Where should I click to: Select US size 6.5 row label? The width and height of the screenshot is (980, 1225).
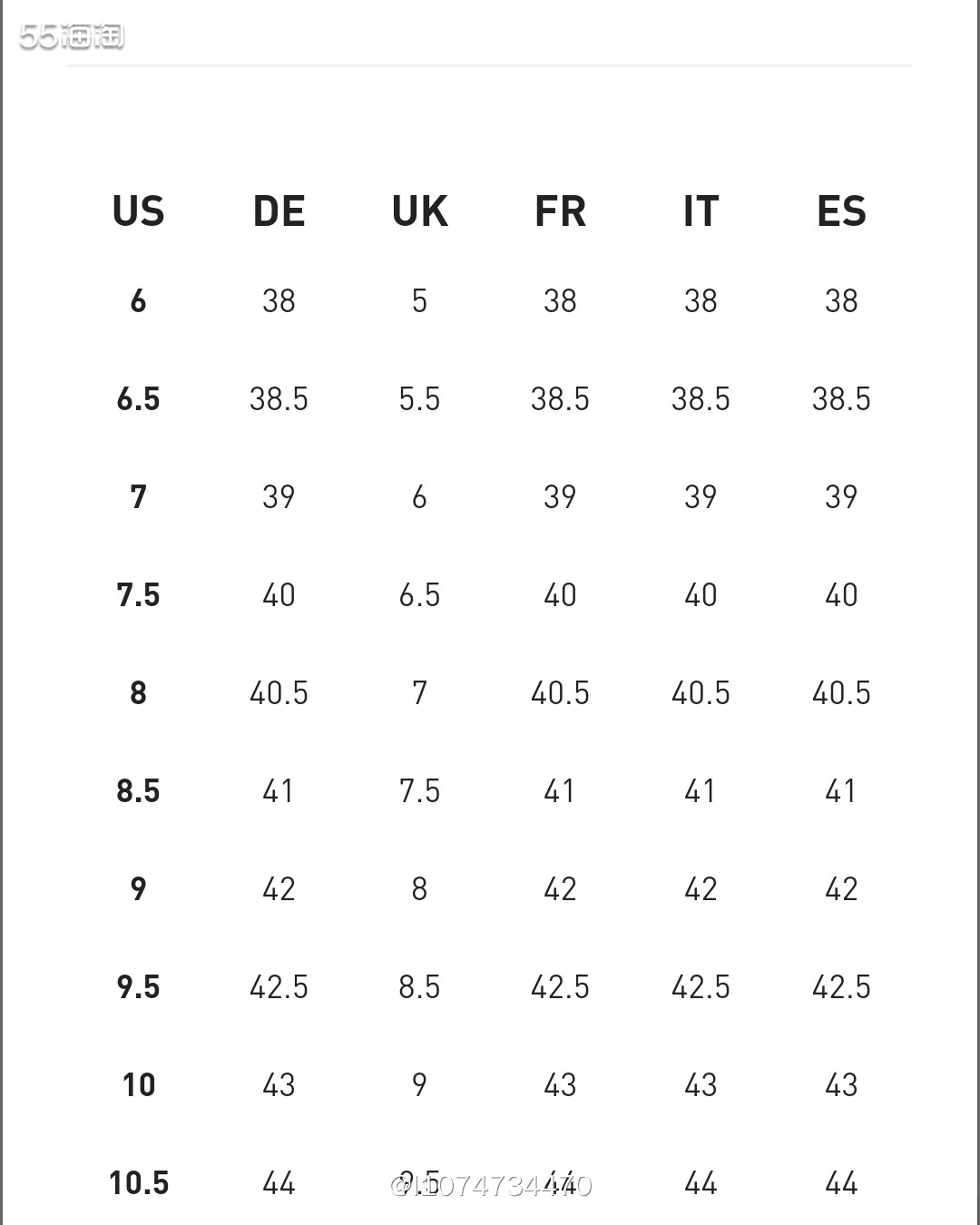click(138, 398)
